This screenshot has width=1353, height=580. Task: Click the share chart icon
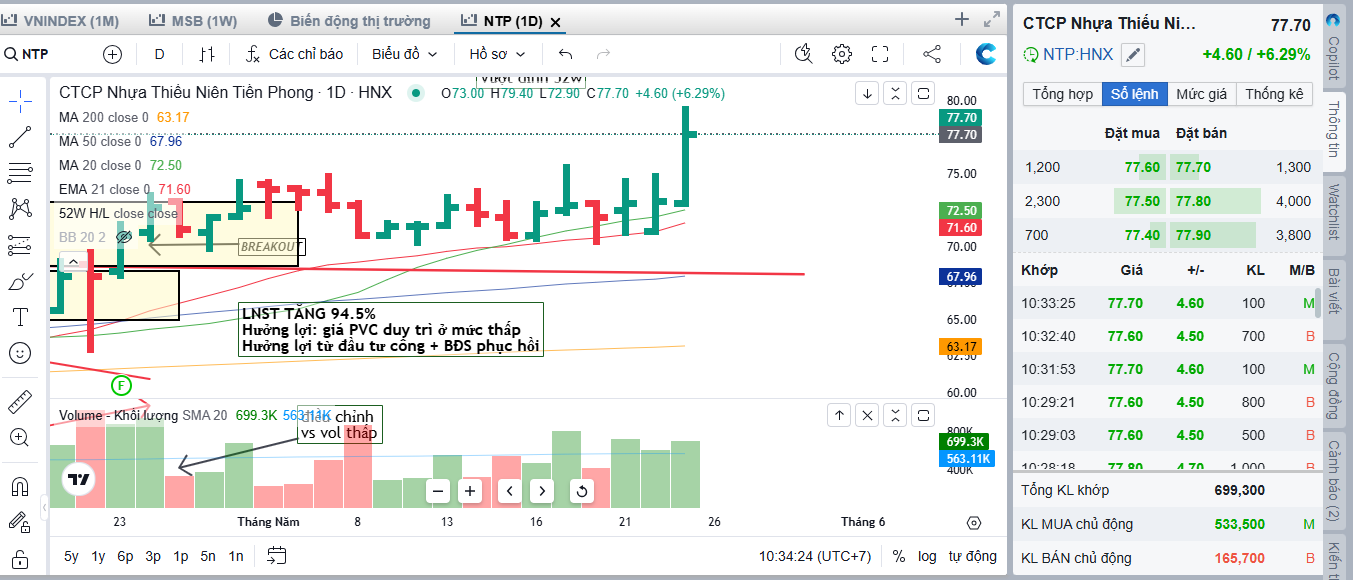(x=931, y=54)
